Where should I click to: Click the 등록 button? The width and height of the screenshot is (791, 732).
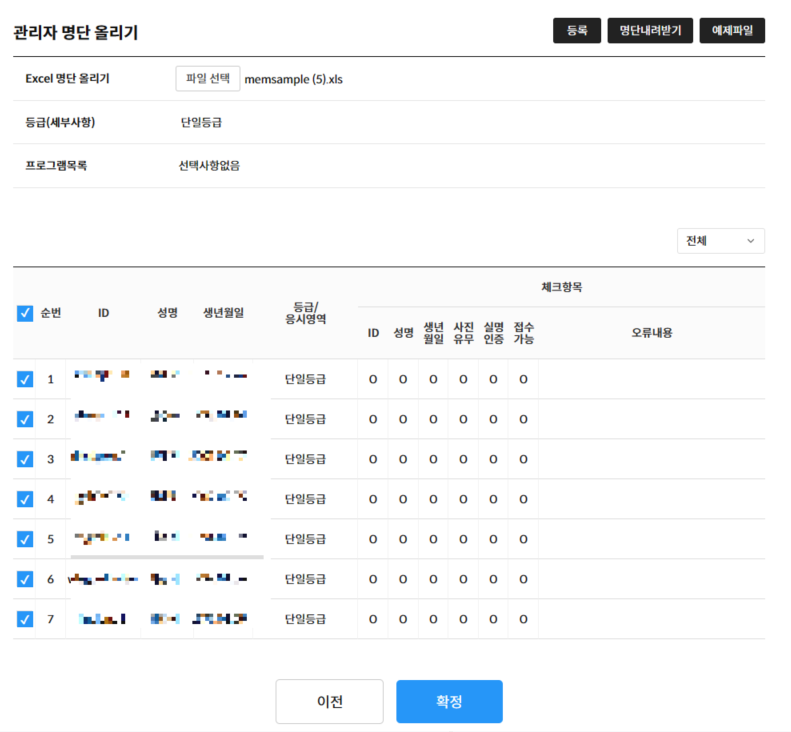(x=577, y=31)
